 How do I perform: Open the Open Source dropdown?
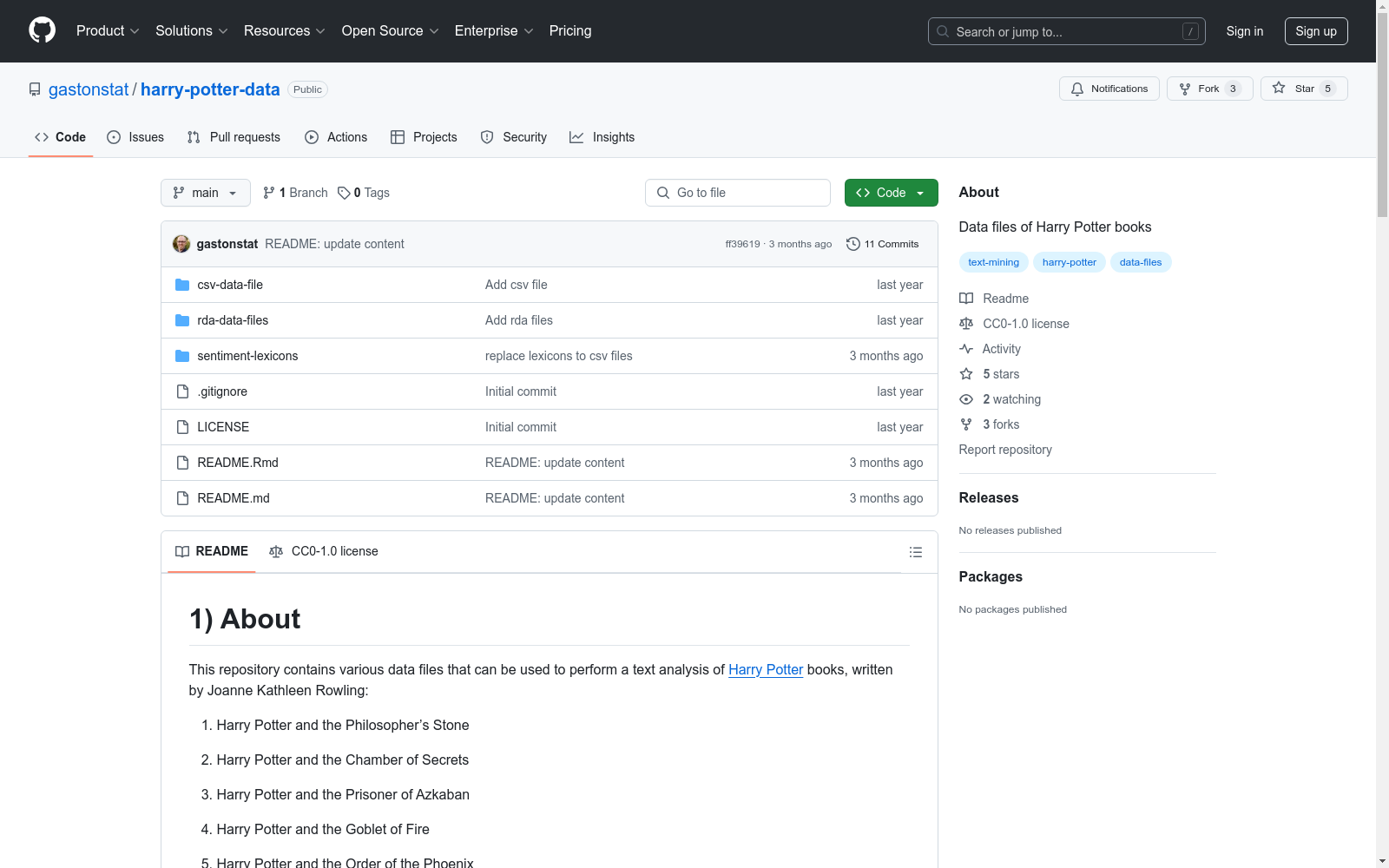tap(391, 31)
